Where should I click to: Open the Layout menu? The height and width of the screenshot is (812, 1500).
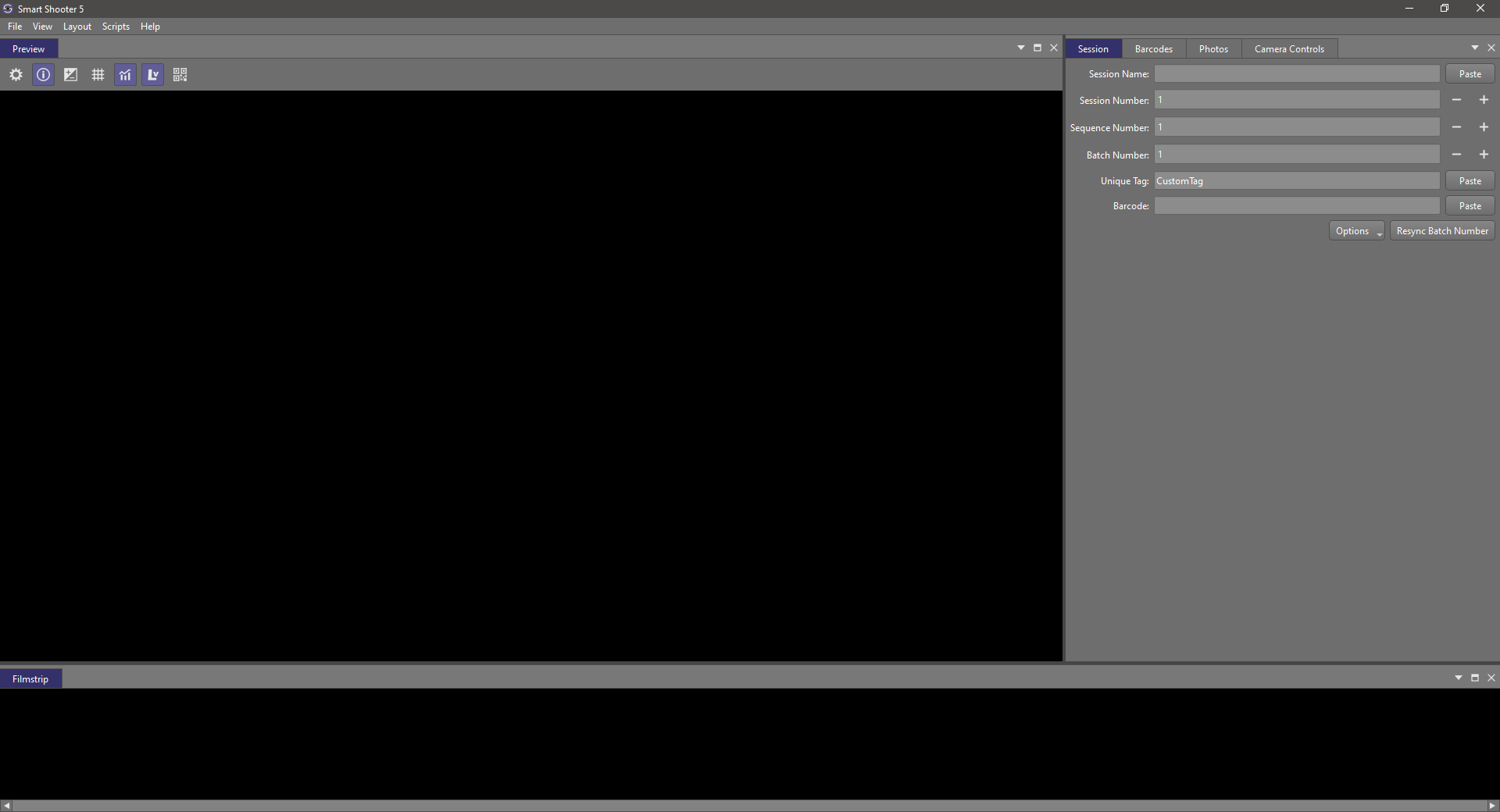(77, 27)
